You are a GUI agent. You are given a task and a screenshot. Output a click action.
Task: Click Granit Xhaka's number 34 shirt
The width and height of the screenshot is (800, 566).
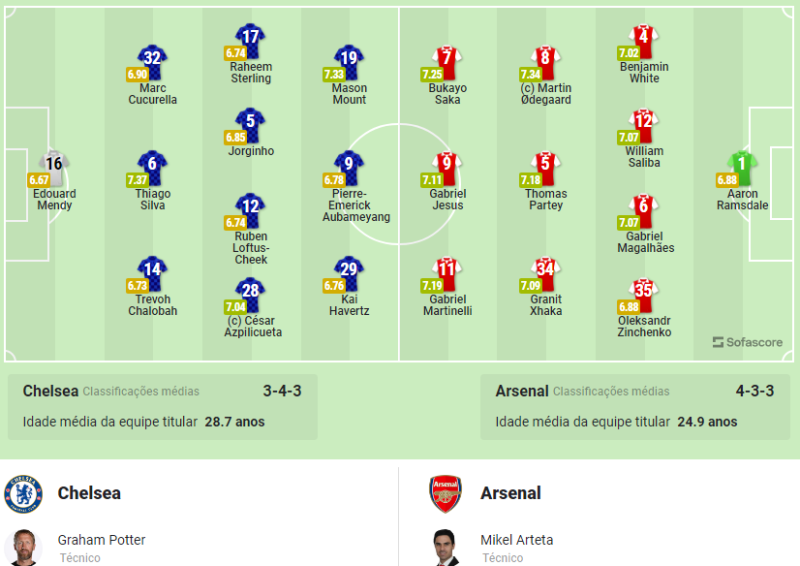[x=546, y=270]
